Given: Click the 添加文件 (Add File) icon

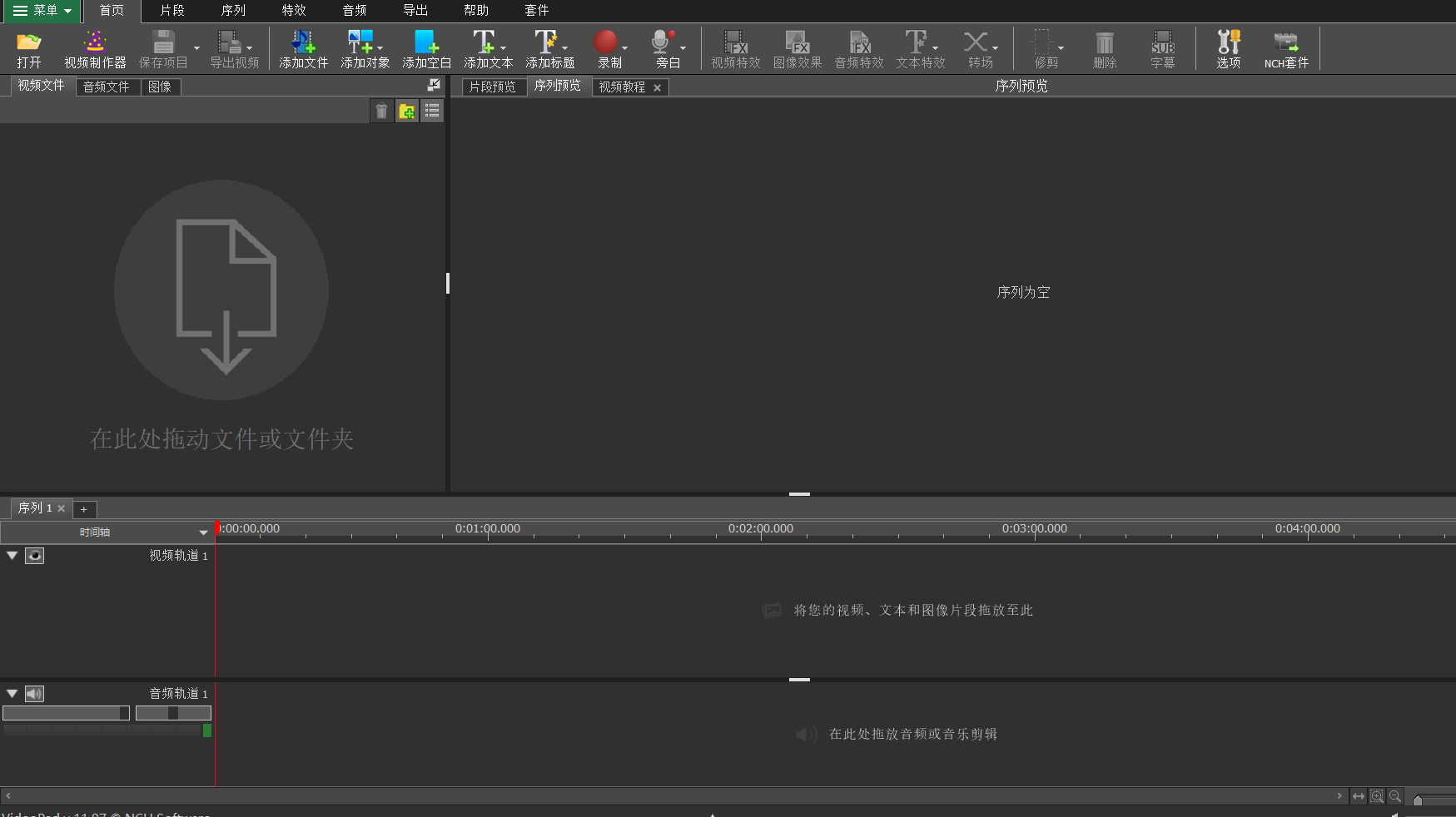Looking at the screenshot, I should [x=303, y=48].
